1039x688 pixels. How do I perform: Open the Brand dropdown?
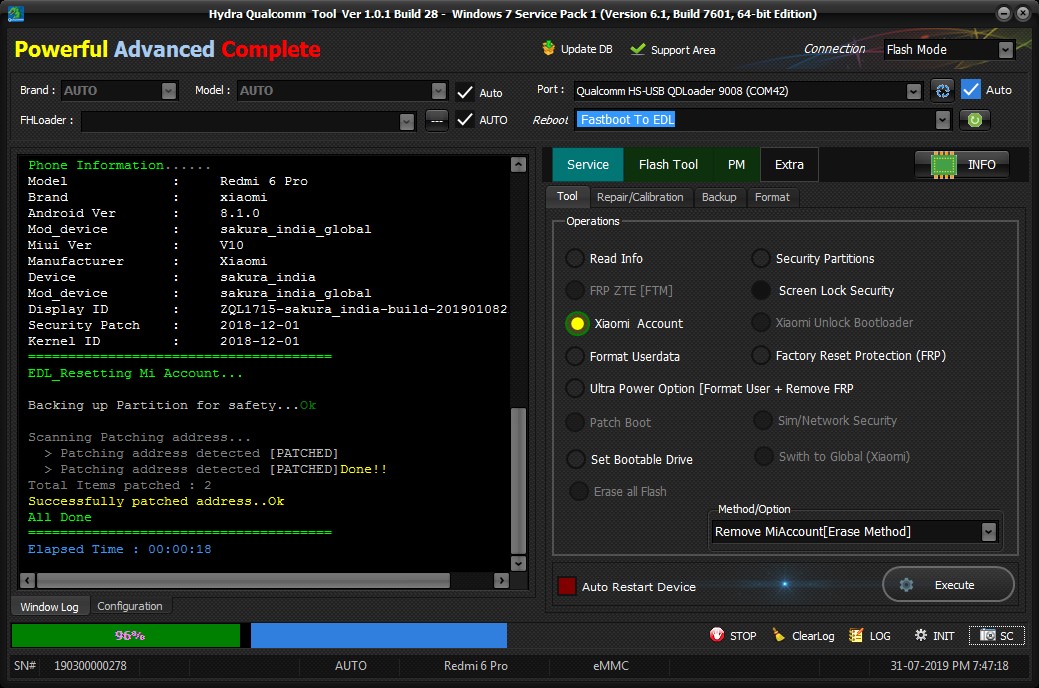[169, 90]
